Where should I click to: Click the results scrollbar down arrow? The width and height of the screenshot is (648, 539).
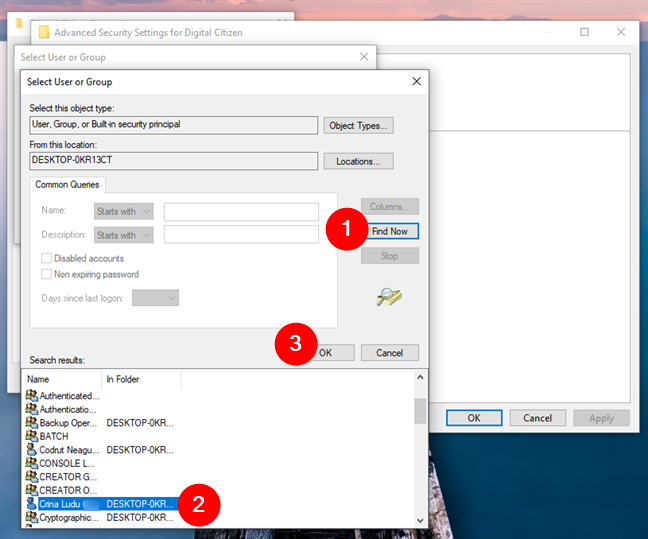[420, 521]
